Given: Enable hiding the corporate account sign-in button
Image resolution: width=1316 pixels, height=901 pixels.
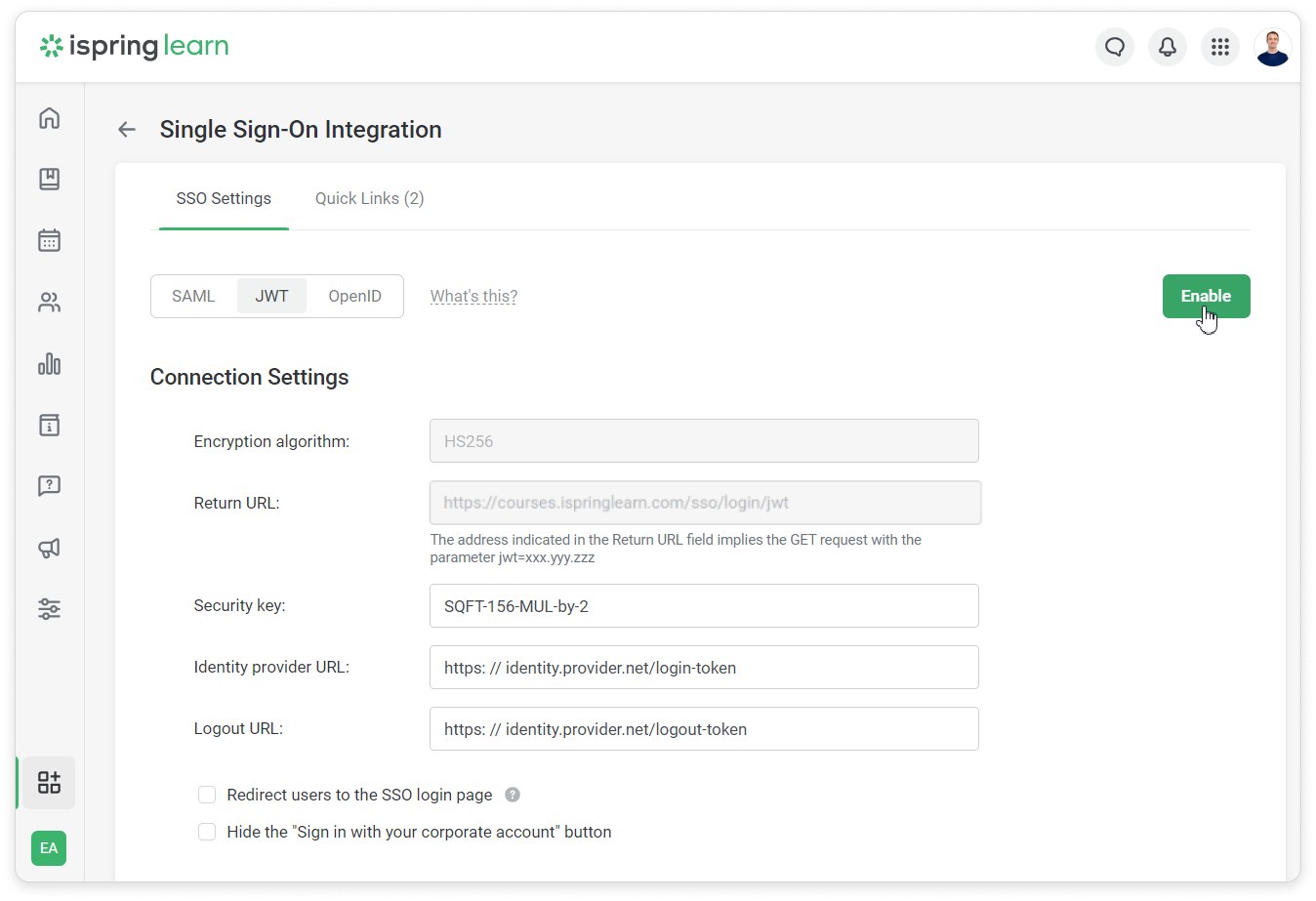Looking at the screenshot, I should (207, 832).
